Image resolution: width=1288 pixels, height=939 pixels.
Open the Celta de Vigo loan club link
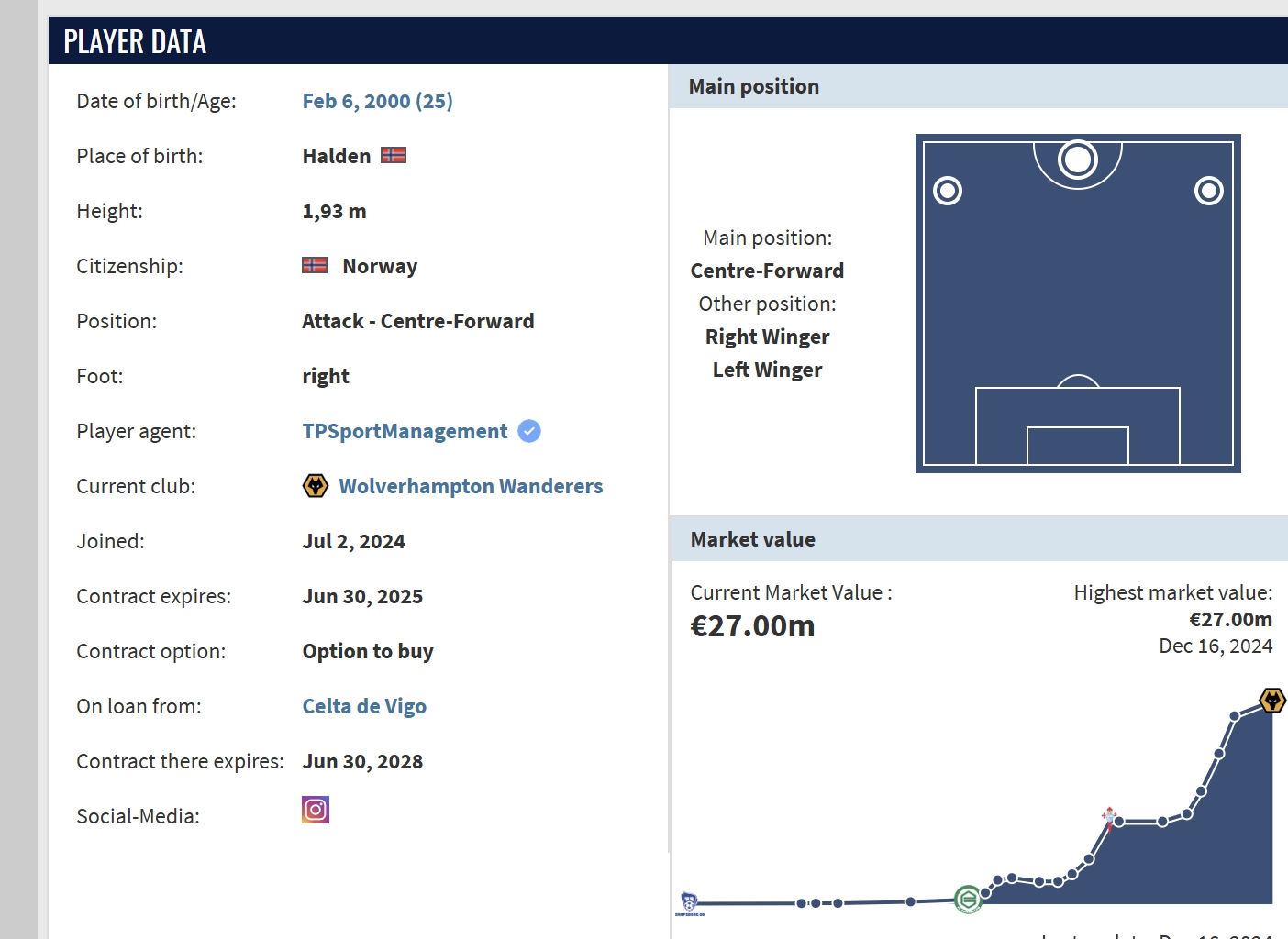point(364,706)
